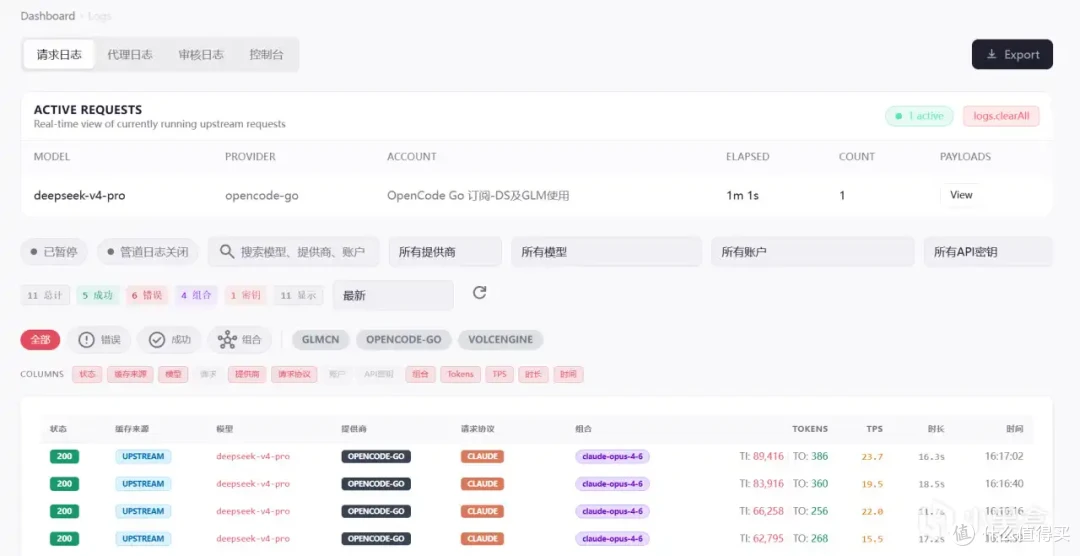
Task: Click the refresh icon next to 最新
Action: tap(479, 293)
